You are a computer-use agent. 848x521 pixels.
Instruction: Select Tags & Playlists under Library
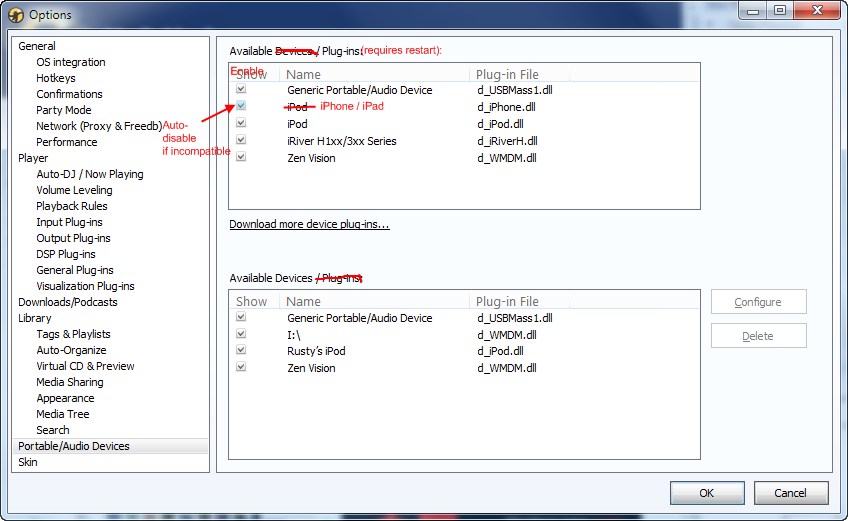point(73,334)
